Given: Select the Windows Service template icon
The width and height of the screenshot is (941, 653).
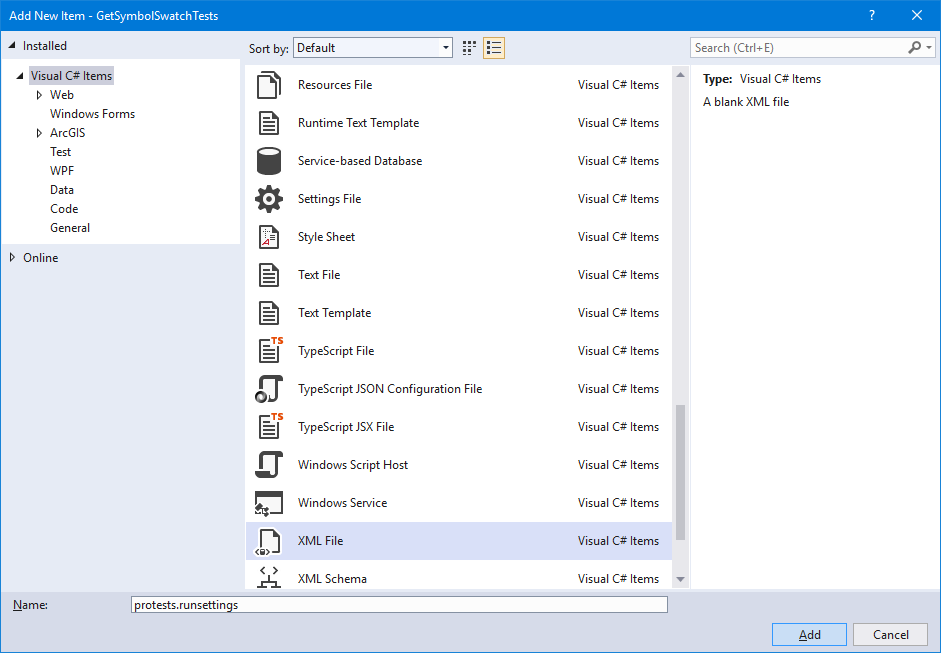Looking at the screenshot, I should pyautogui.click(x=268, y=502).
